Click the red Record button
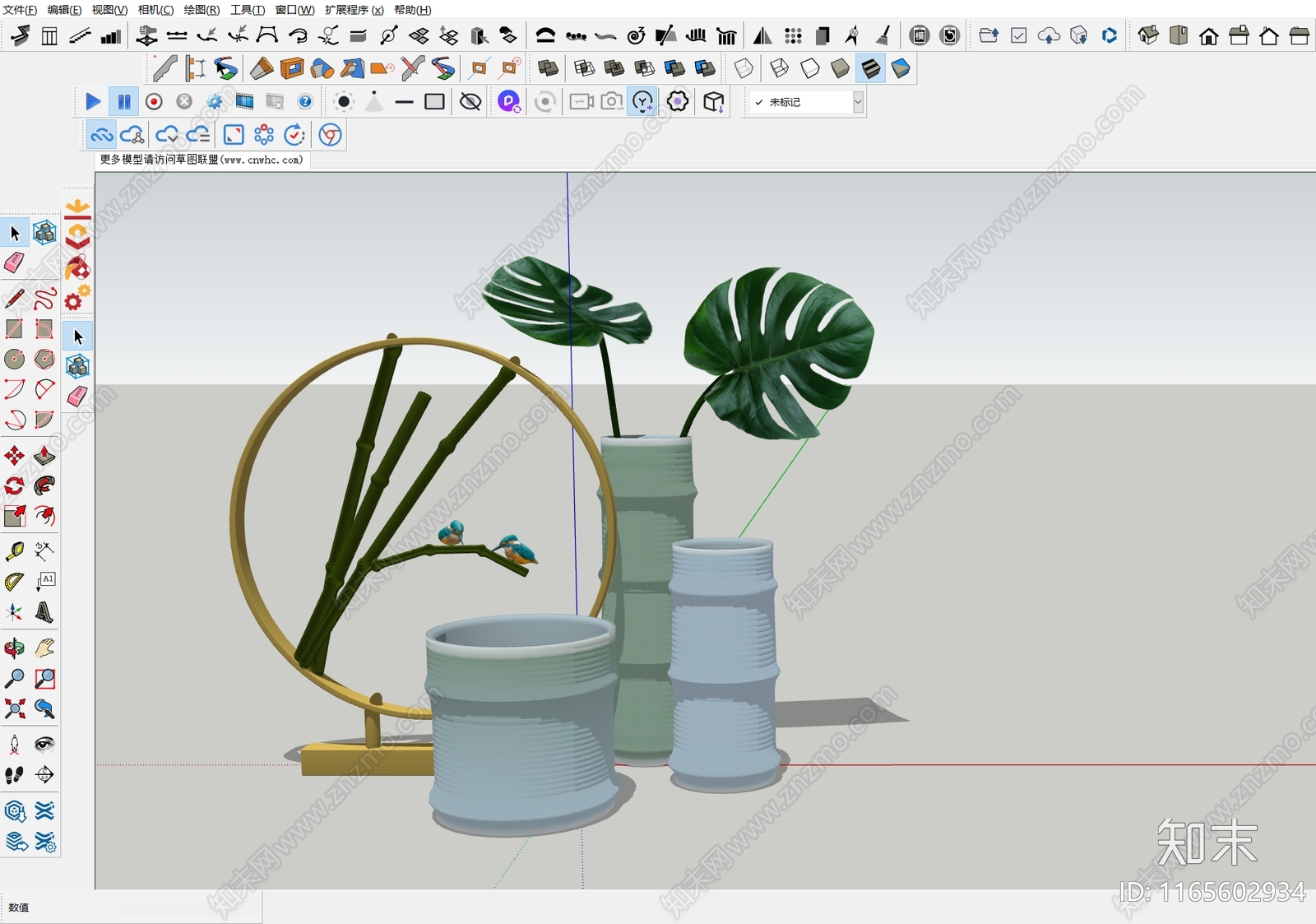1316x924 pixels. 154,102
